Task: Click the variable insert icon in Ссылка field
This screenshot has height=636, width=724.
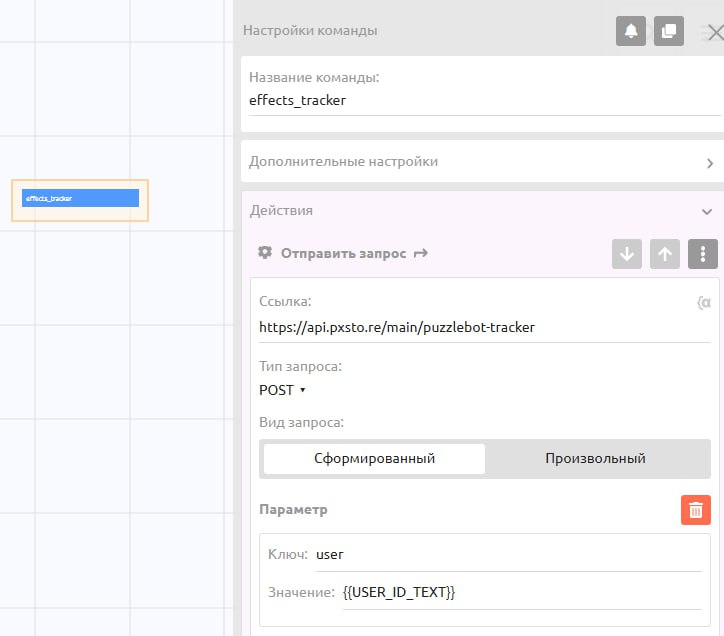Action: click(703, 301)
